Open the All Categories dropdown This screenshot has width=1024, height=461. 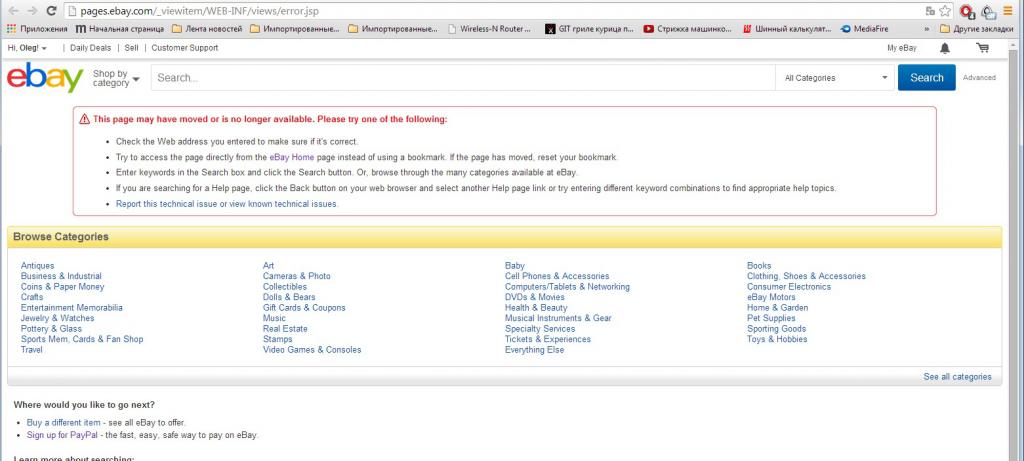coord(836,78)
